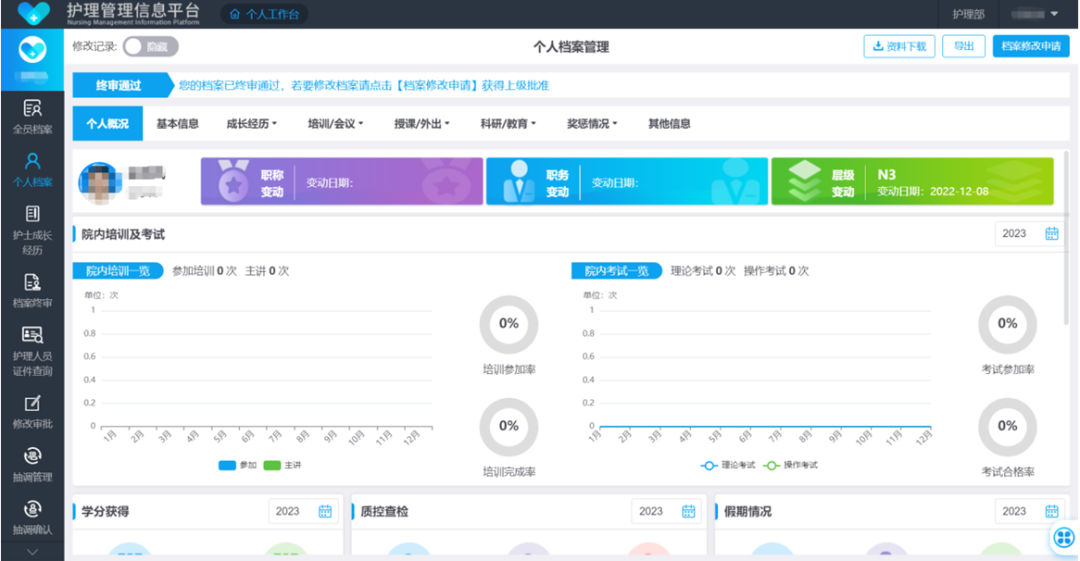Expand the 培训/会议 dropdown tab
Screen dimensions: 1080x561
coord(335,124)
